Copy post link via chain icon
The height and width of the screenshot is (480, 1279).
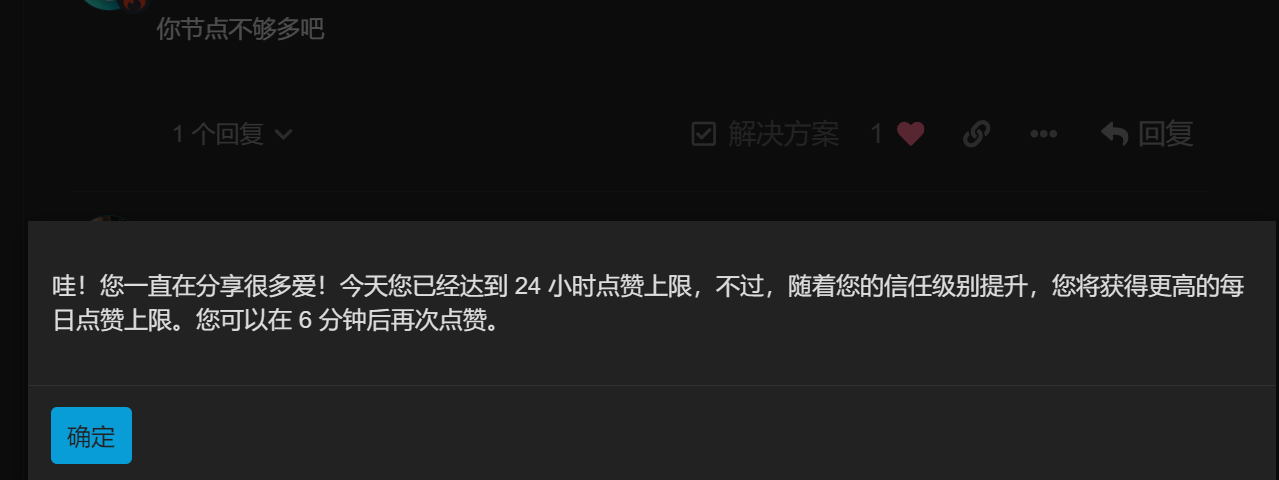click(976, 134)
